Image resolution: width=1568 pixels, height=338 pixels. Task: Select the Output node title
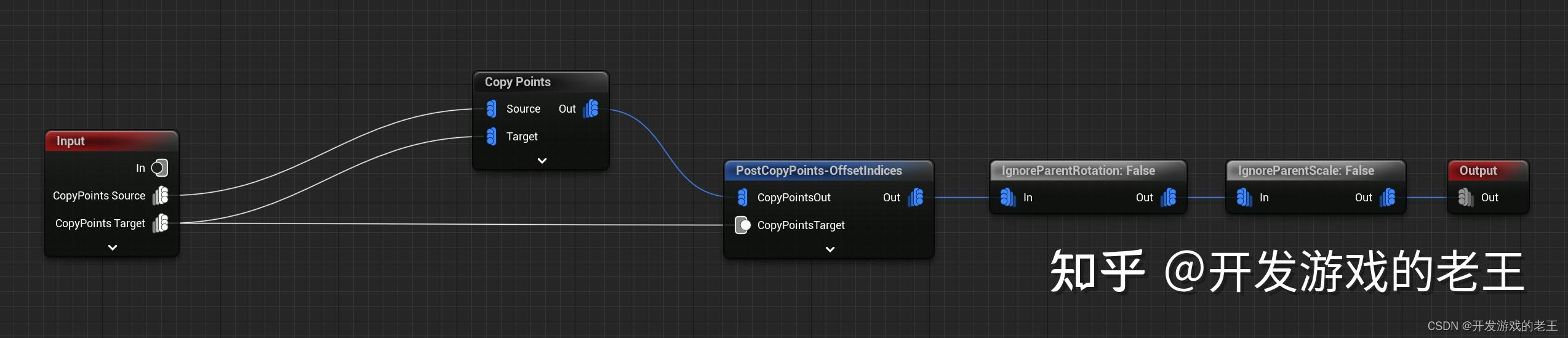point(1478,171)
